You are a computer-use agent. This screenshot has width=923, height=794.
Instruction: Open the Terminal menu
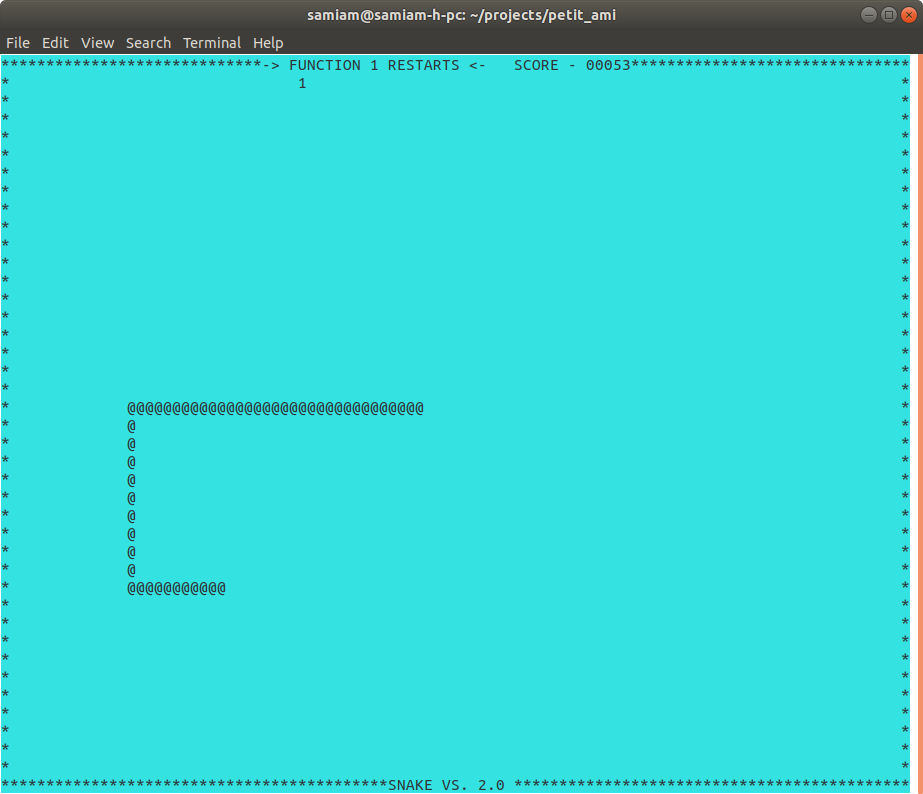coord(212,43)
